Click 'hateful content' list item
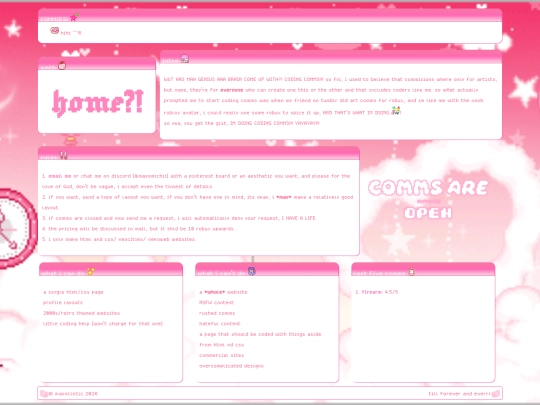The image size is (540, 405). point(220,324)
